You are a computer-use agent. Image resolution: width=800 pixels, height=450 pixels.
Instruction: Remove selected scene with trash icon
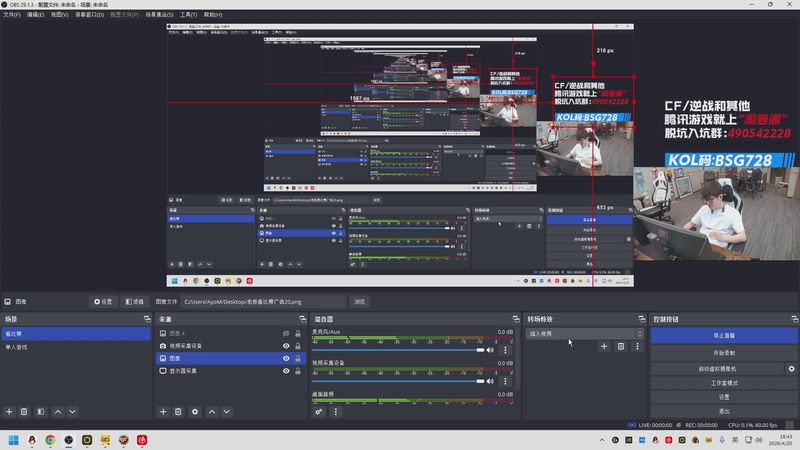tap(24, 411)
